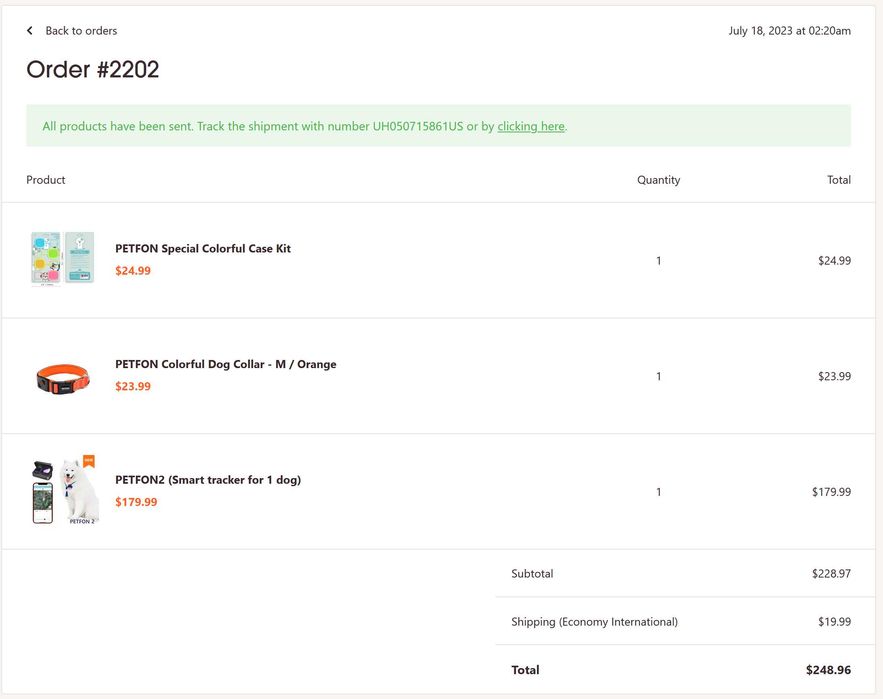883x699 pixels.
Task: Go to Back to orders
Action: tap(81, 31)
